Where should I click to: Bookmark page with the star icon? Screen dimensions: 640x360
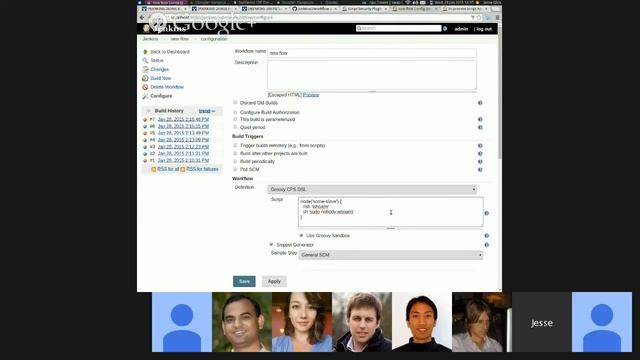(x=479, y=18)
